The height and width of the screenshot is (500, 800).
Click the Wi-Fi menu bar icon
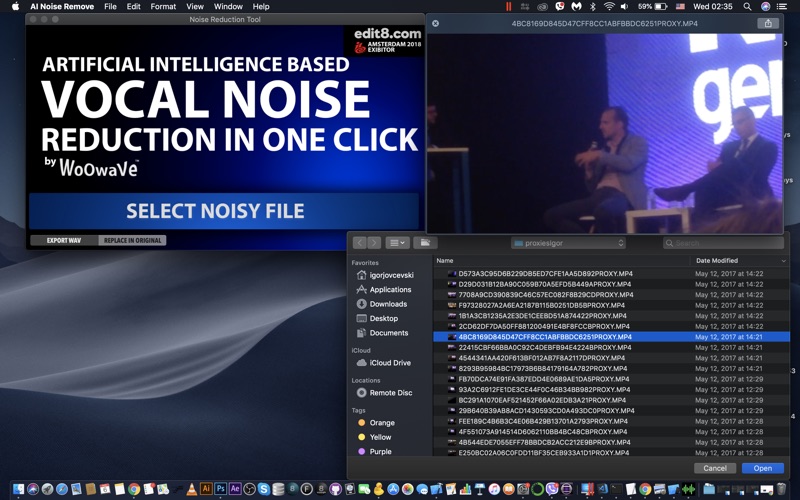tap(609, 7)
